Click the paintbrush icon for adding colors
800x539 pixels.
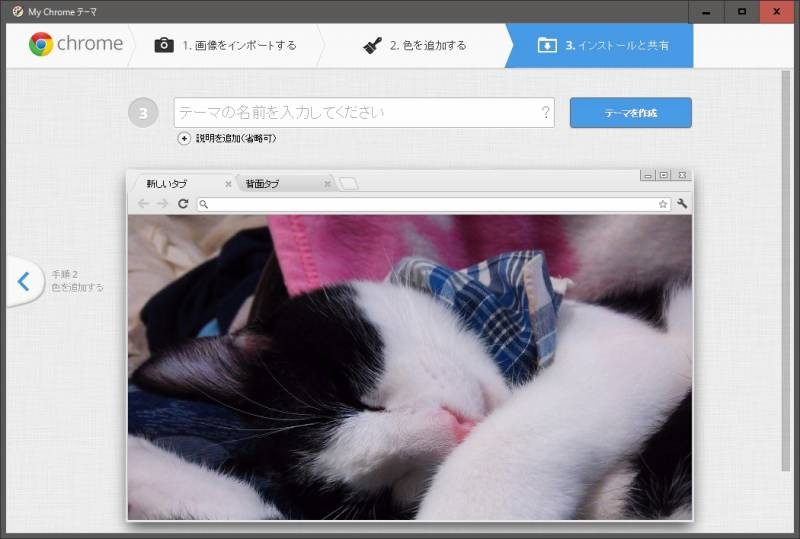point(372,45)
